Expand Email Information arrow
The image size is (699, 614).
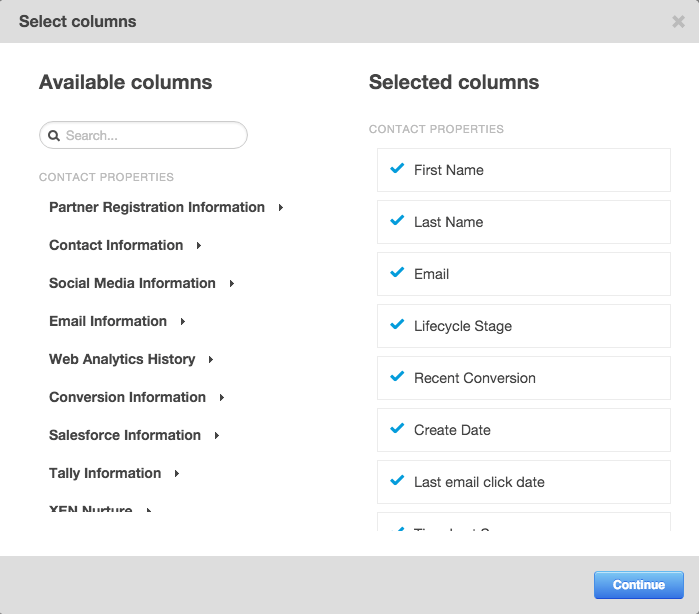click(x=183, y=321)
